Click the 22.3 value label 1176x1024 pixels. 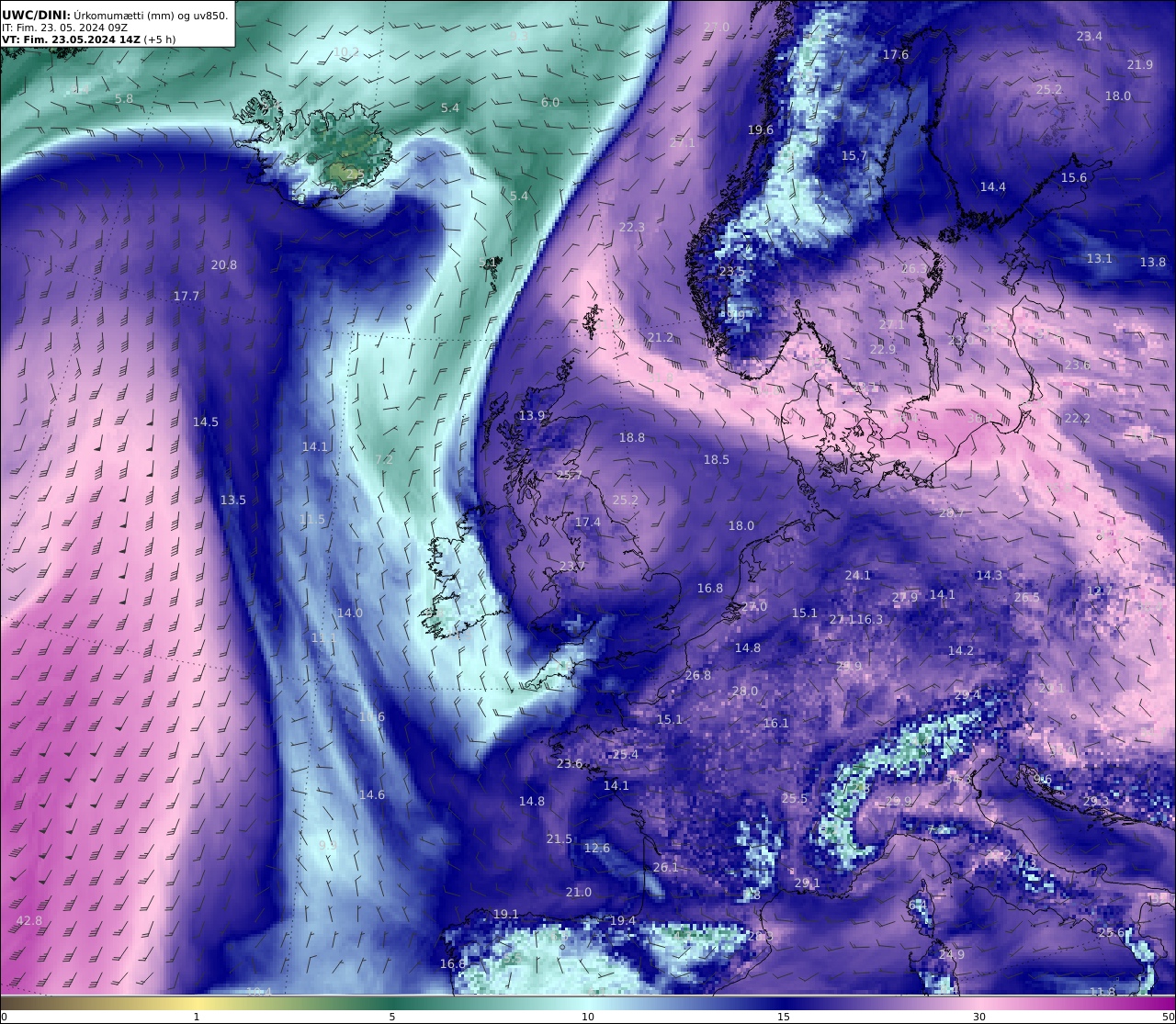[632, 227]
